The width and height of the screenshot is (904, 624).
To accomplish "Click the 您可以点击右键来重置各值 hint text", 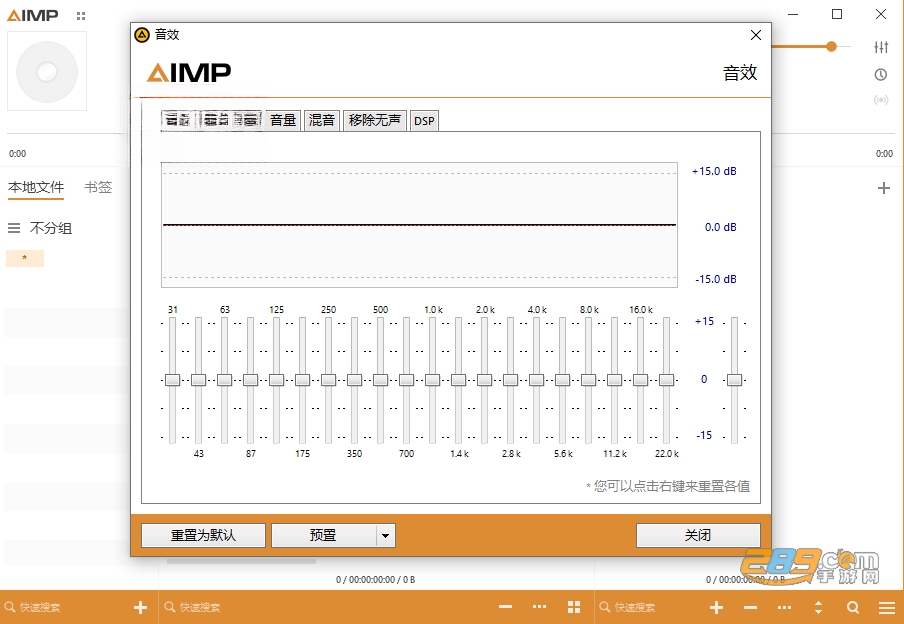I will tap(668, 486).
